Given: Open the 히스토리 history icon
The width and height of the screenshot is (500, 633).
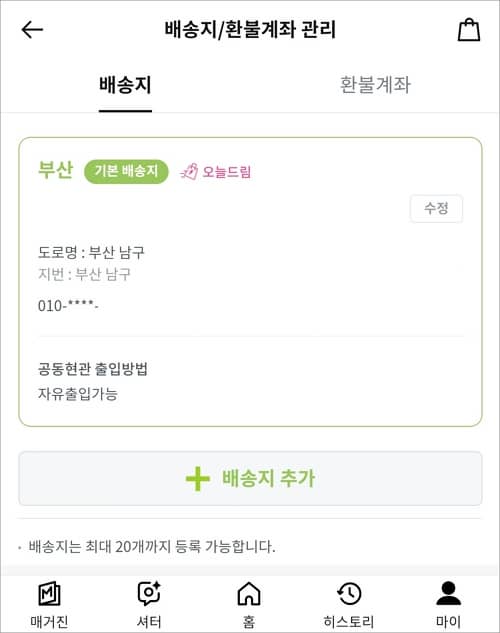Looking at the screenshot, I should [349, 593].
